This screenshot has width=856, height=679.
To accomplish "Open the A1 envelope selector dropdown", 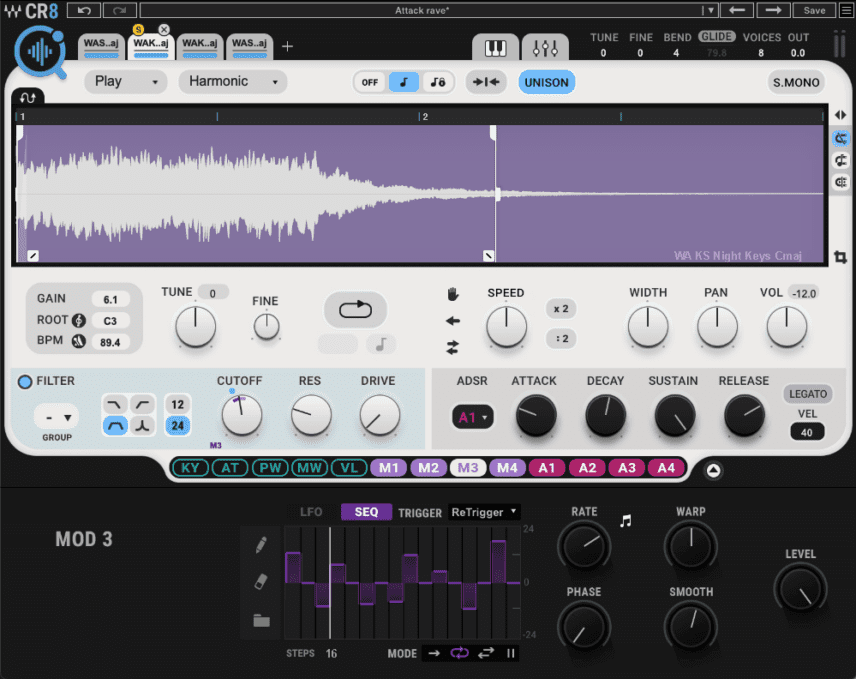I will pyautogui.click(x=473, y=418).
